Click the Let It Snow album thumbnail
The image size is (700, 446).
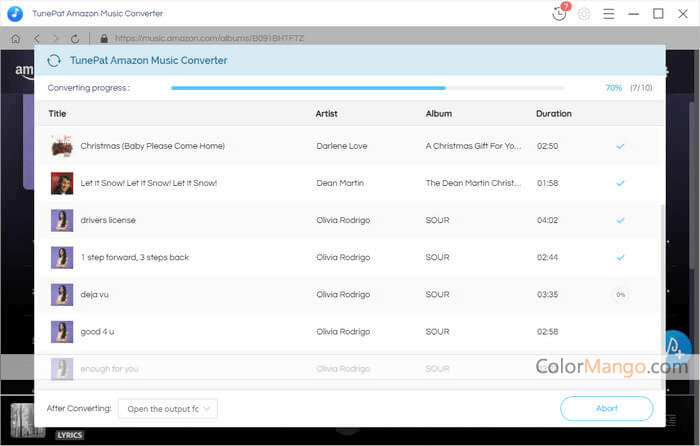coord(62,183)
